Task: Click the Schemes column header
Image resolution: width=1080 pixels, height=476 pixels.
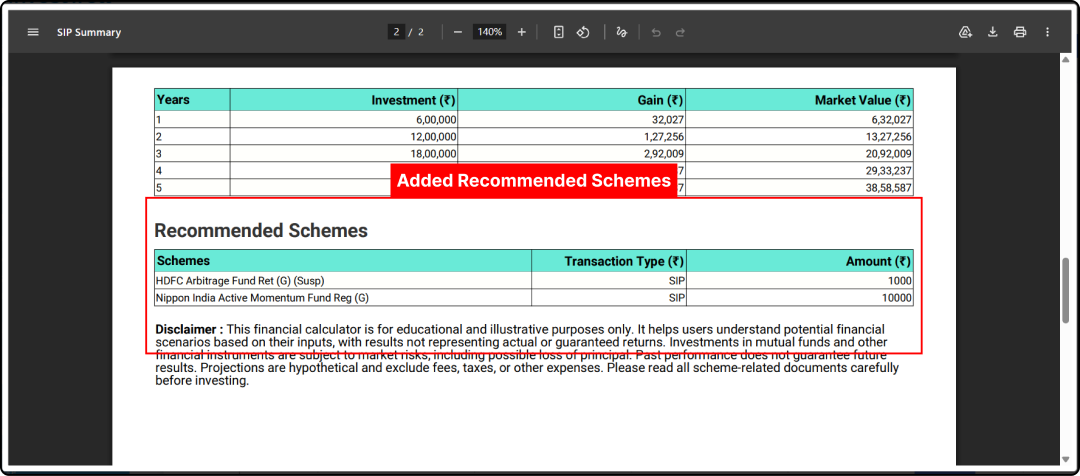Action: click(343, 261)
